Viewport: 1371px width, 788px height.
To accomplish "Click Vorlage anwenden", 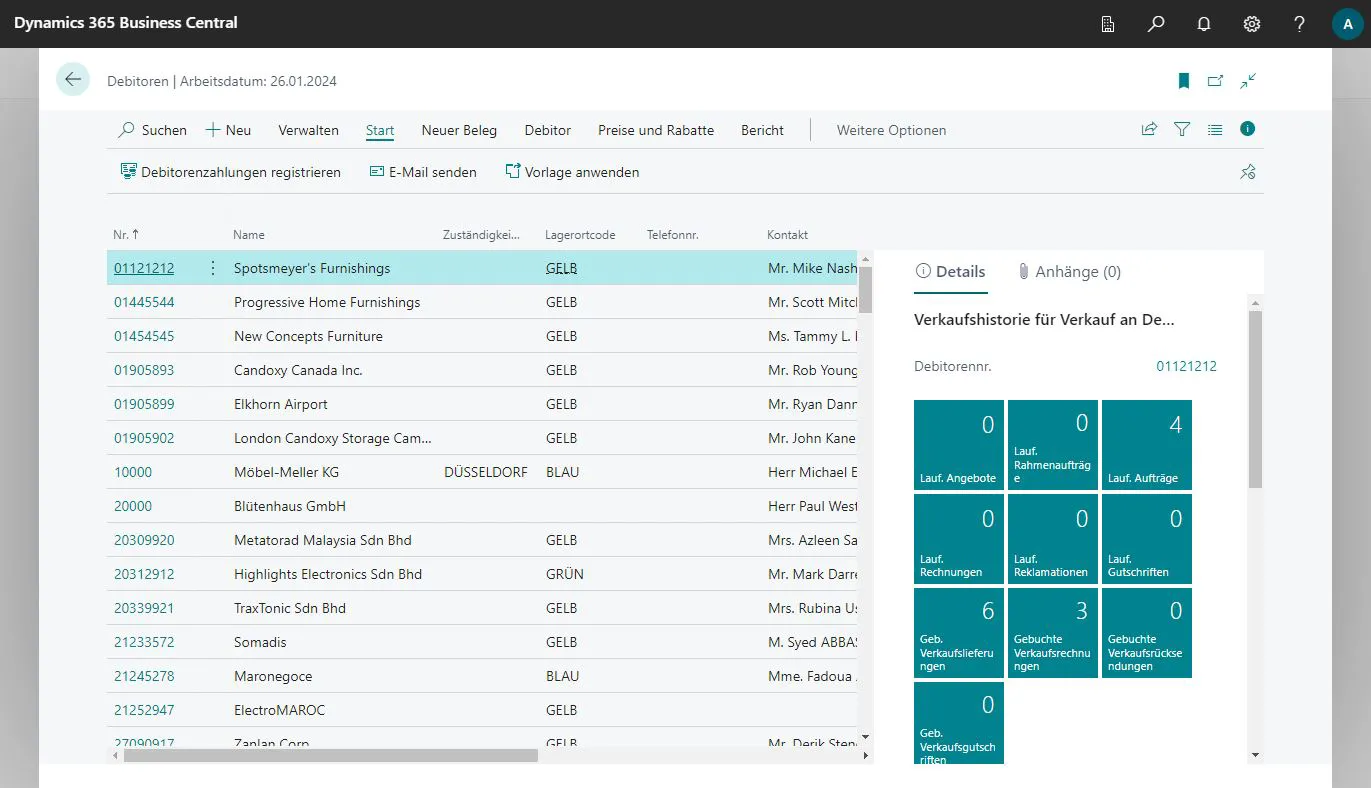I will 572,172.
